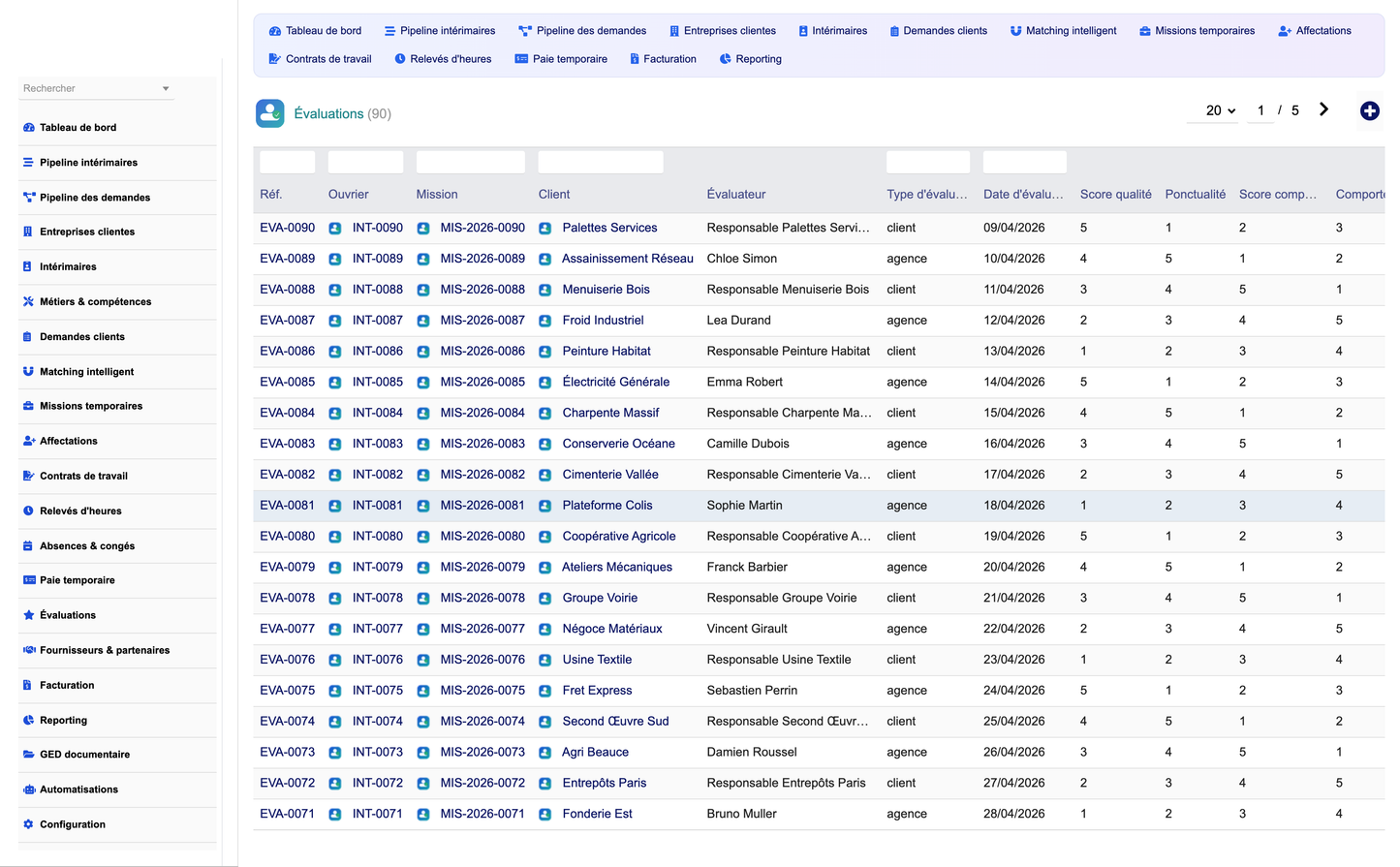Click the add new evaluation plus icon
The height and width of the screenshot is (867, 1400).
[1369, 110]
